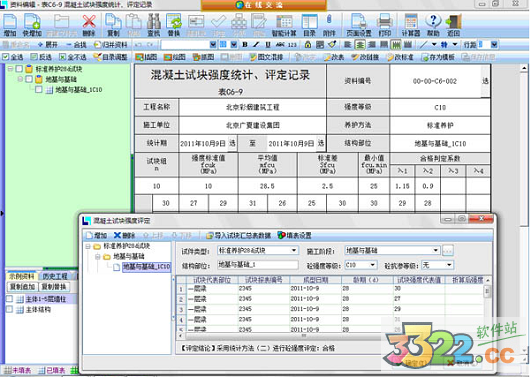
Task: Open the 试件类型 dropdown
Action: point(258,250)
